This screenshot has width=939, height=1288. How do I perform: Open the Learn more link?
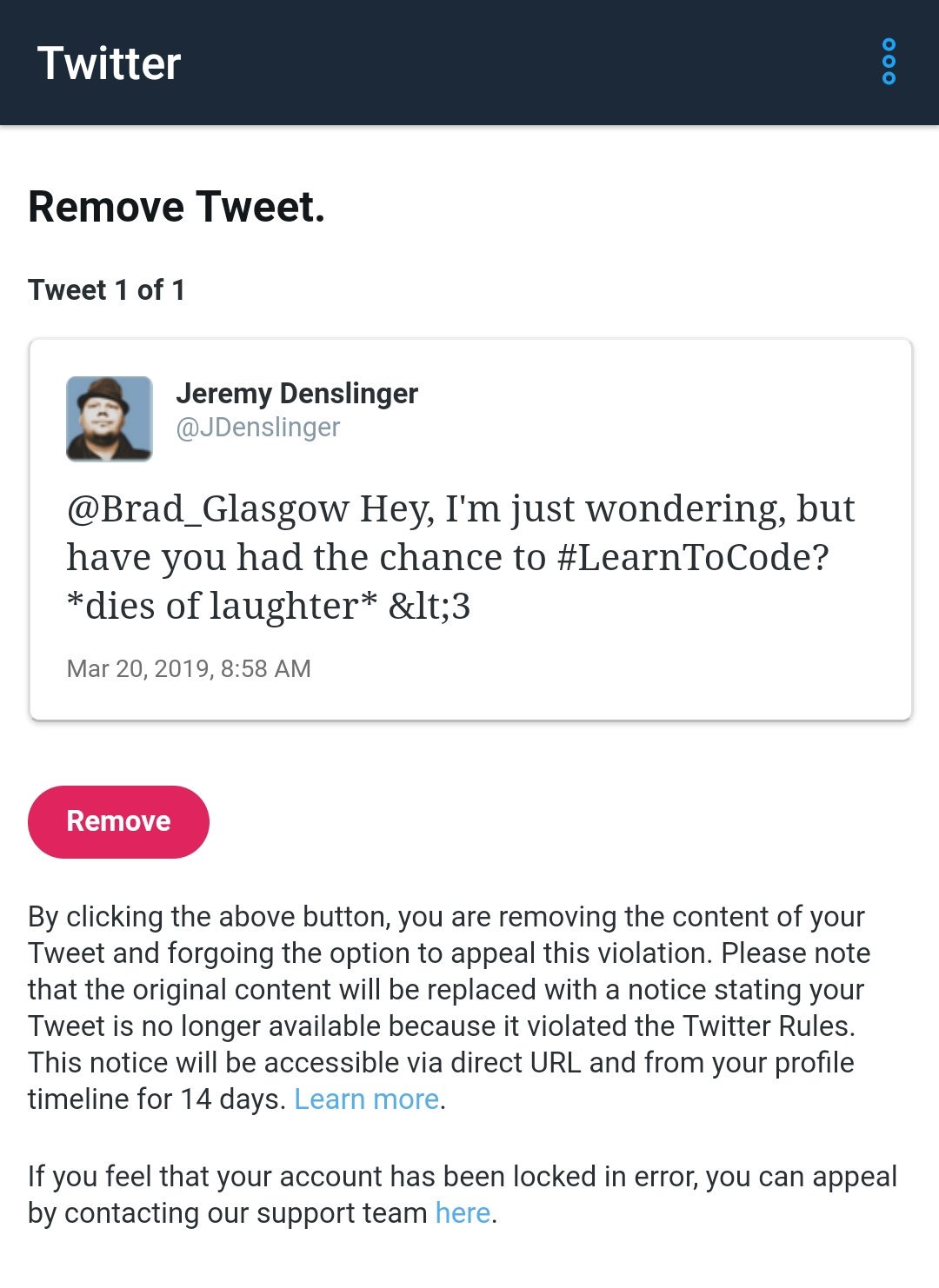[x=366, y=1099]
